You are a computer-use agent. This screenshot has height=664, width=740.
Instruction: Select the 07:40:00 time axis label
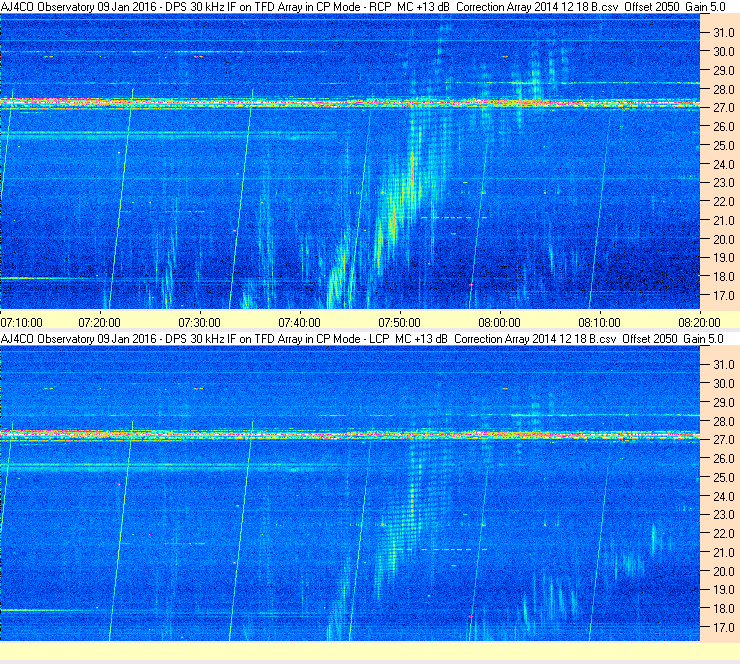coord(299,323)
